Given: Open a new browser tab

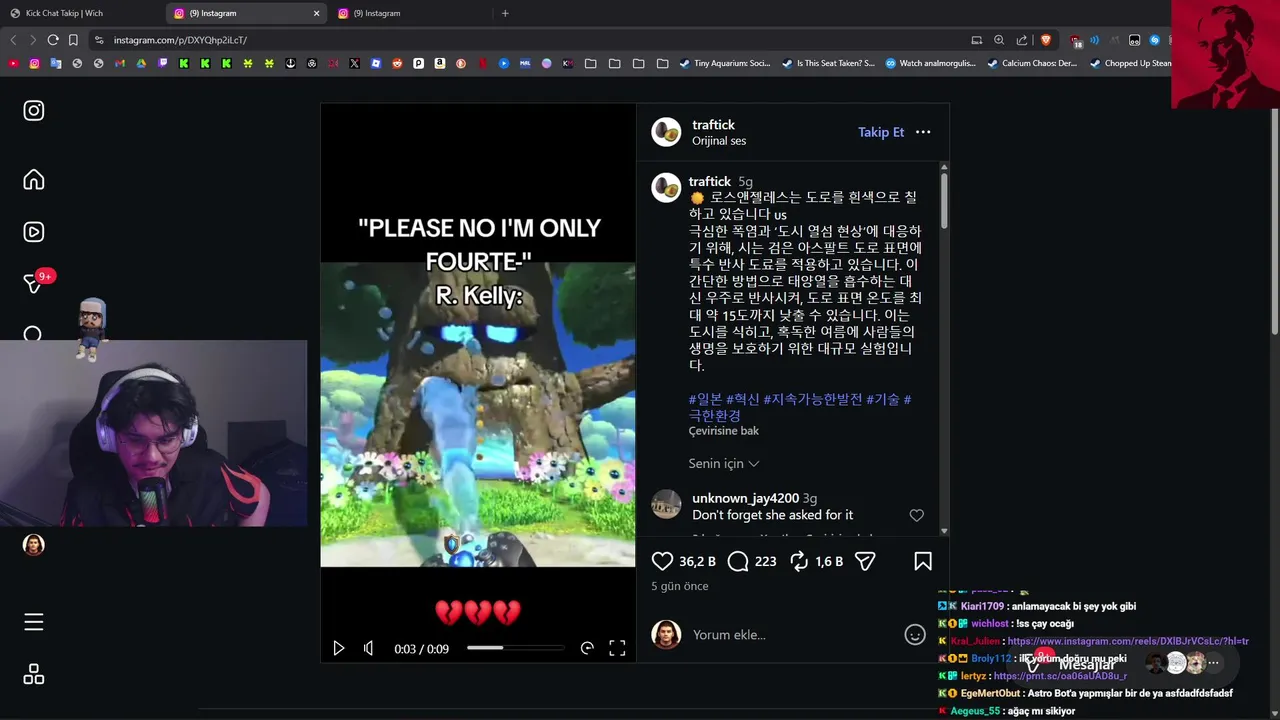Looking at the screenshot, I should coord(505,13).
